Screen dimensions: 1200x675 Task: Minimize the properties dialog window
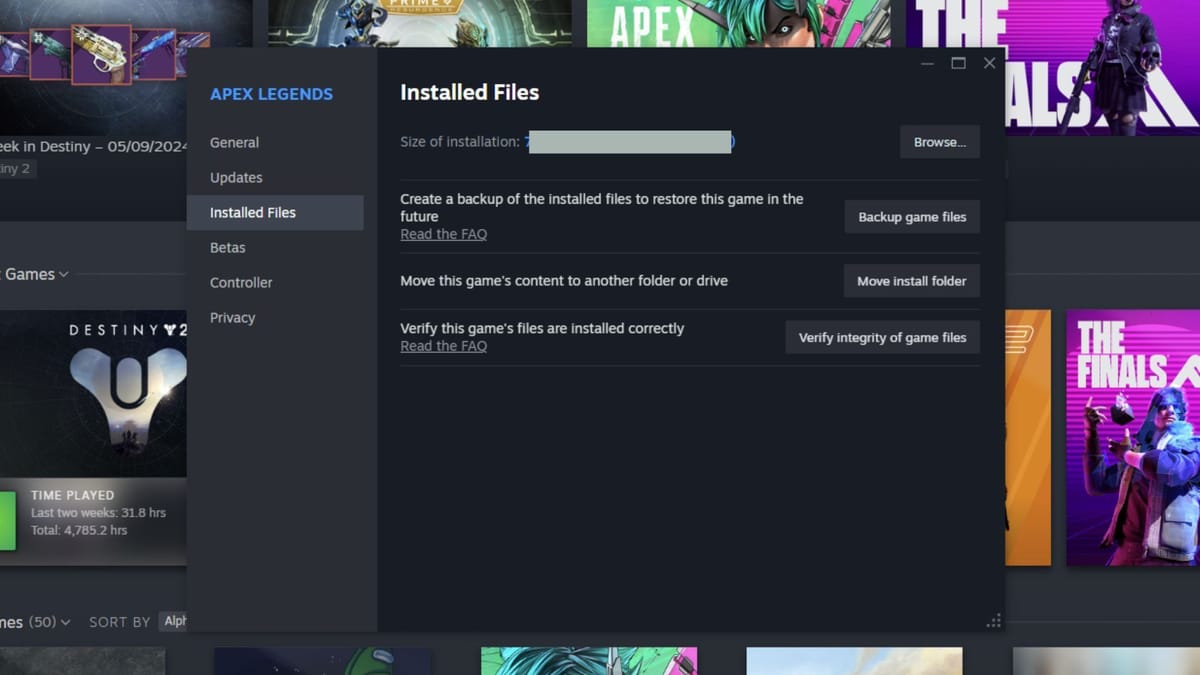point(927,63)
